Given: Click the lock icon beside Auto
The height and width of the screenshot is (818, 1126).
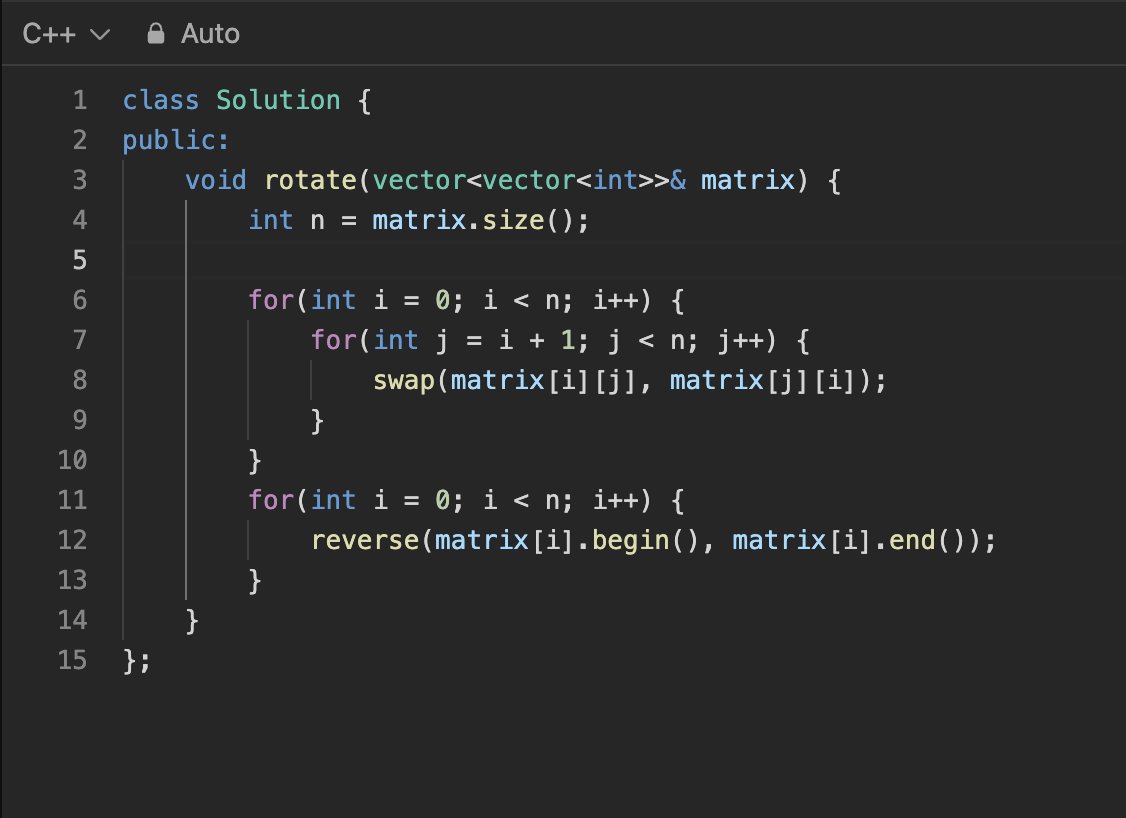Looking at the screenshot, I should click(x=156, y=34).
